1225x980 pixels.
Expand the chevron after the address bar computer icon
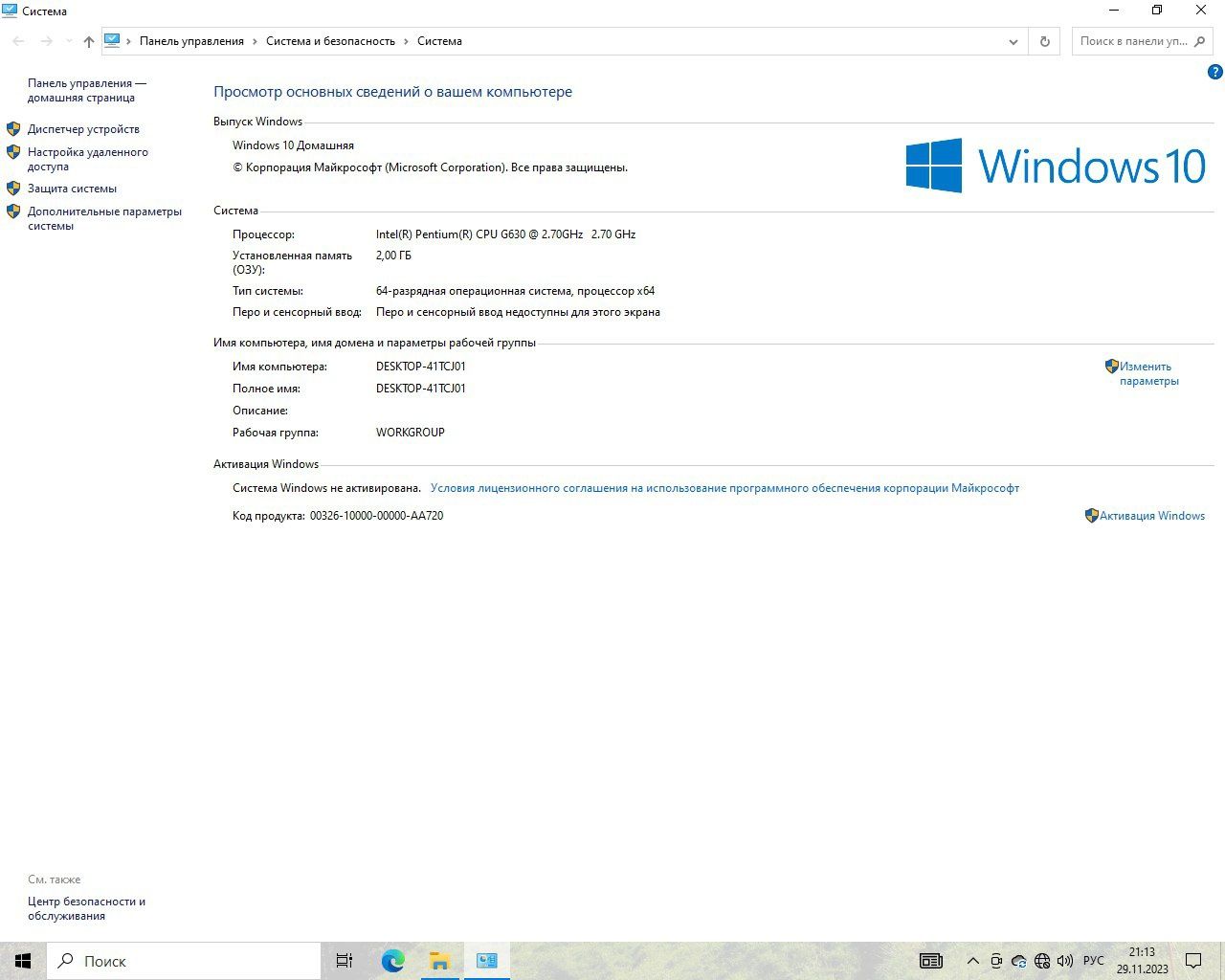pos(129,41)
